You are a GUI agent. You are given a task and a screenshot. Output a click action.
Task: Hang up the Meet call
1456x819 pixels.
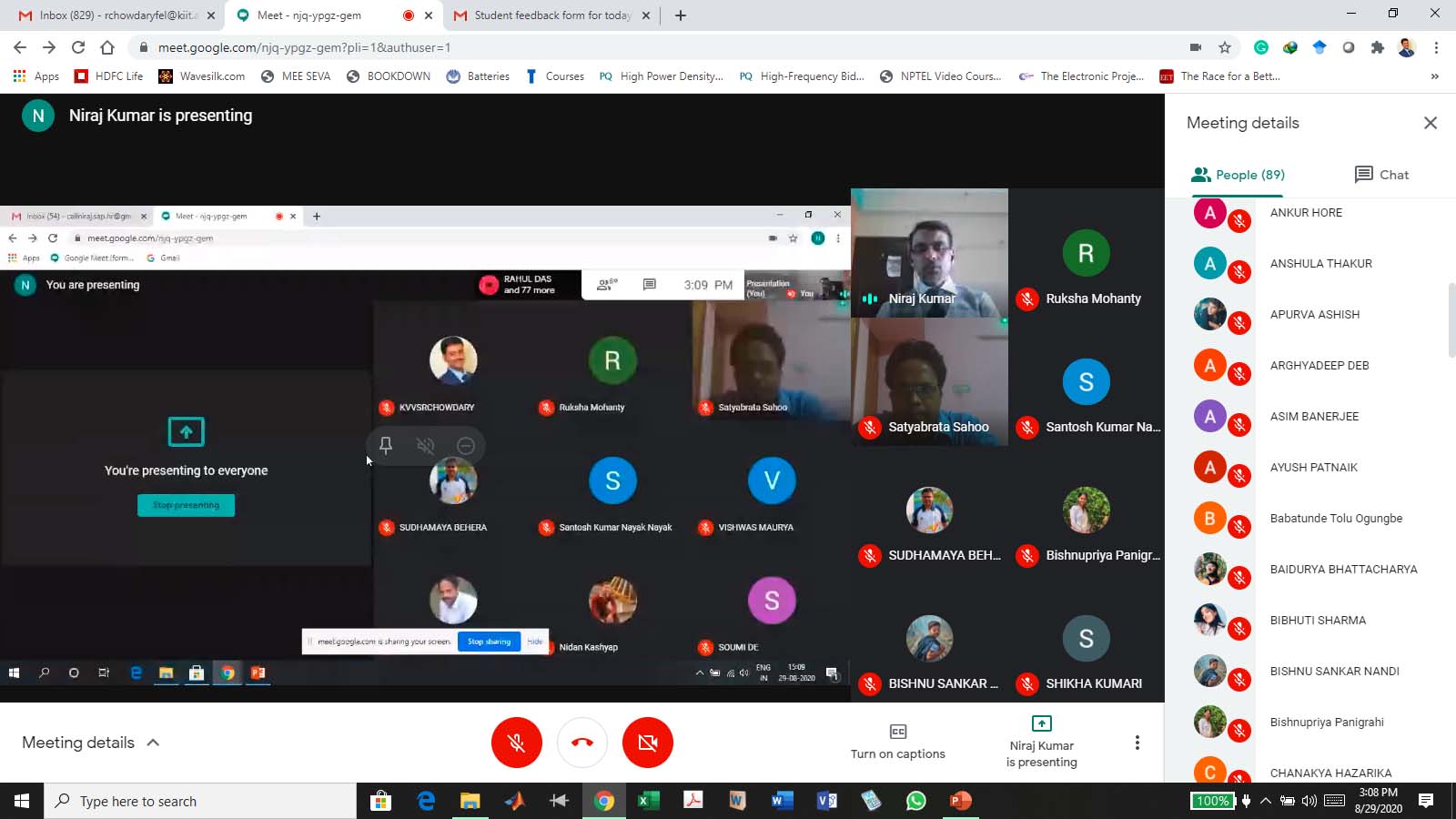pos(582,743)
